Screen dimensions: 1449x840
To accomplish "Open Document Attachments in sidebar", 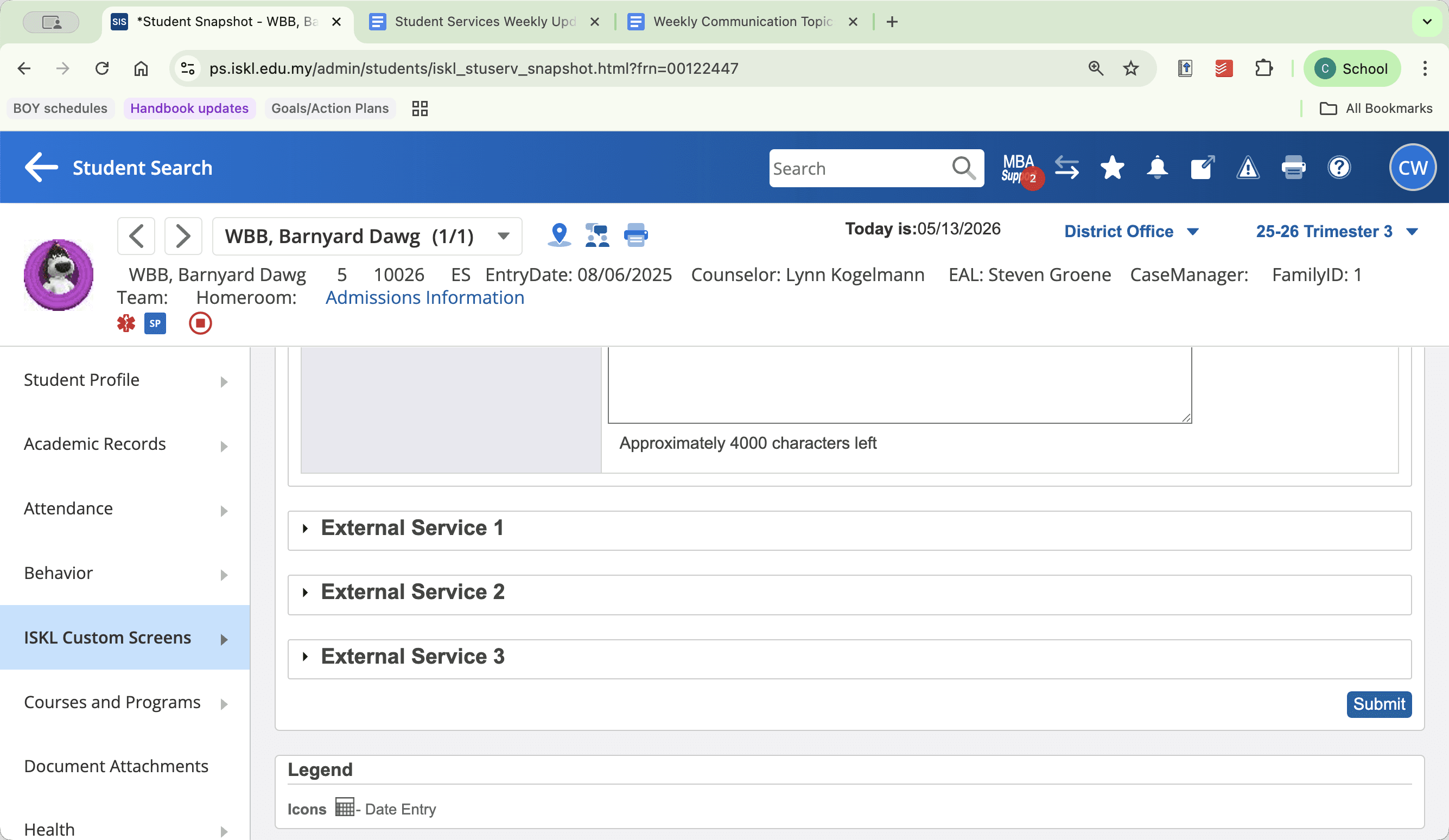I will [125, 766].
